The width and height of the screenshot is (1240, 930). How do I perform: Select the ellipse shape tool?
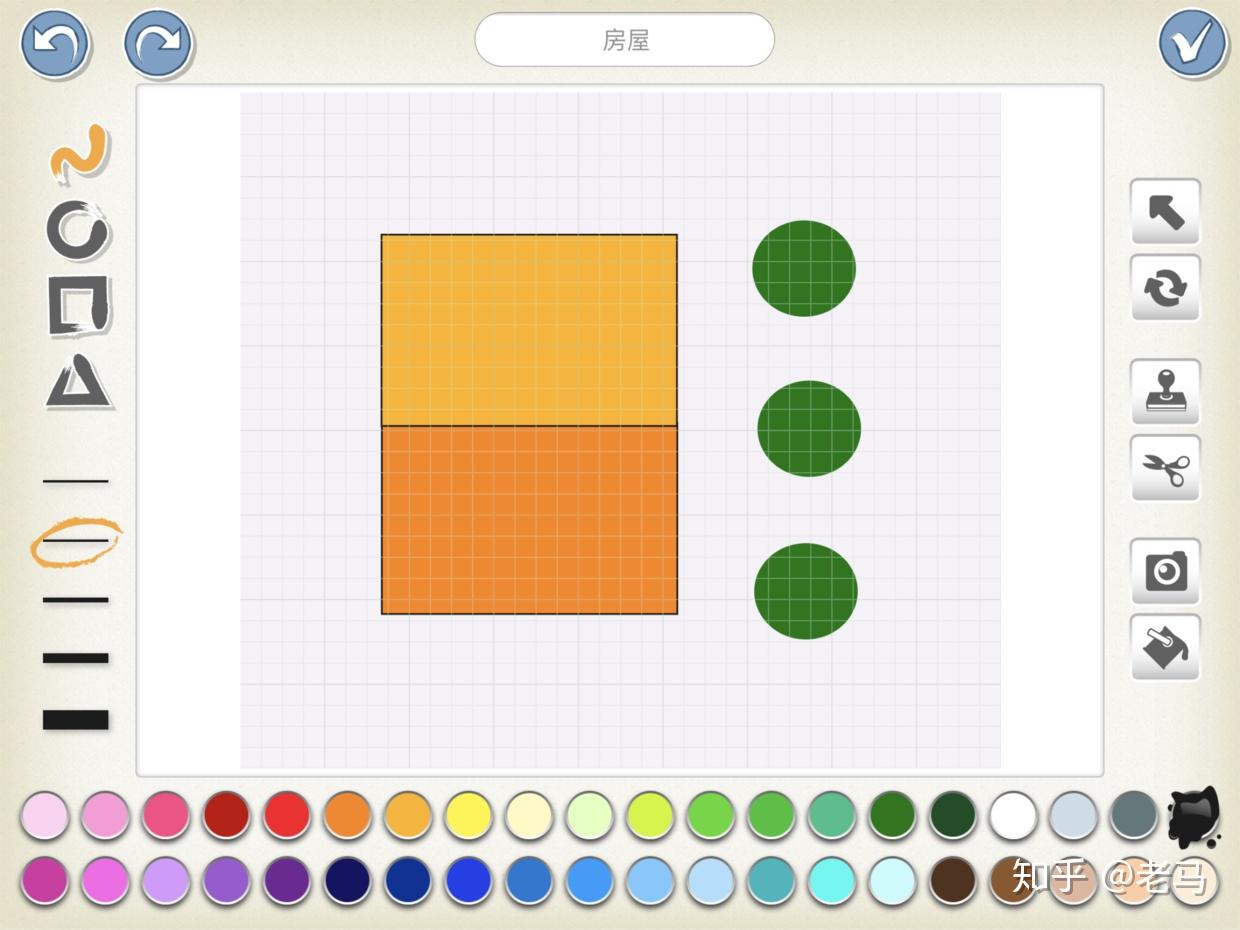78,230
